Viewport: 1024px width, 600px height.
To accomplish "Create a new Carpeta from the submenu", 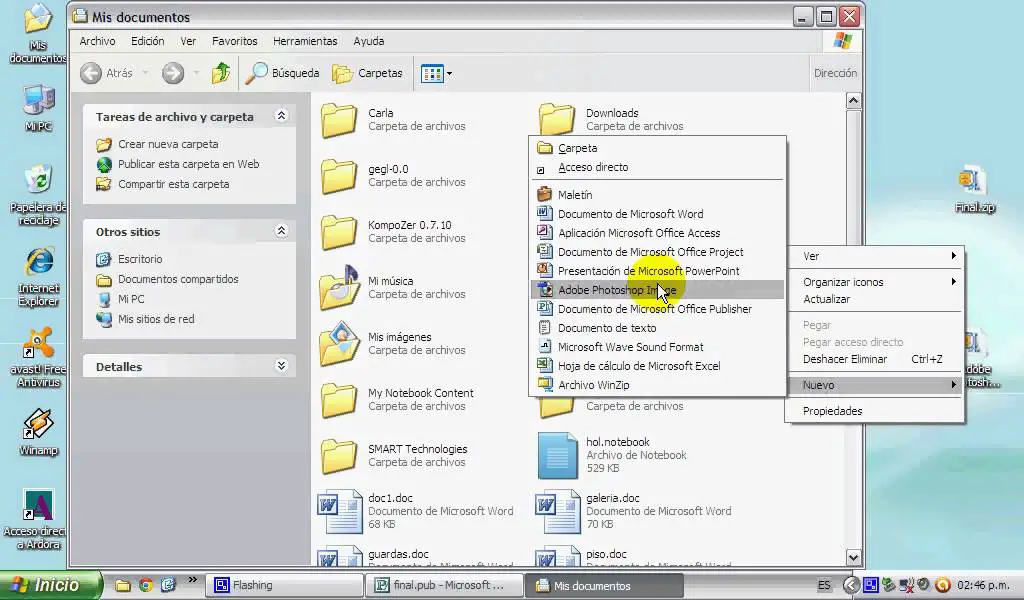I will click(x=657, y=148).
